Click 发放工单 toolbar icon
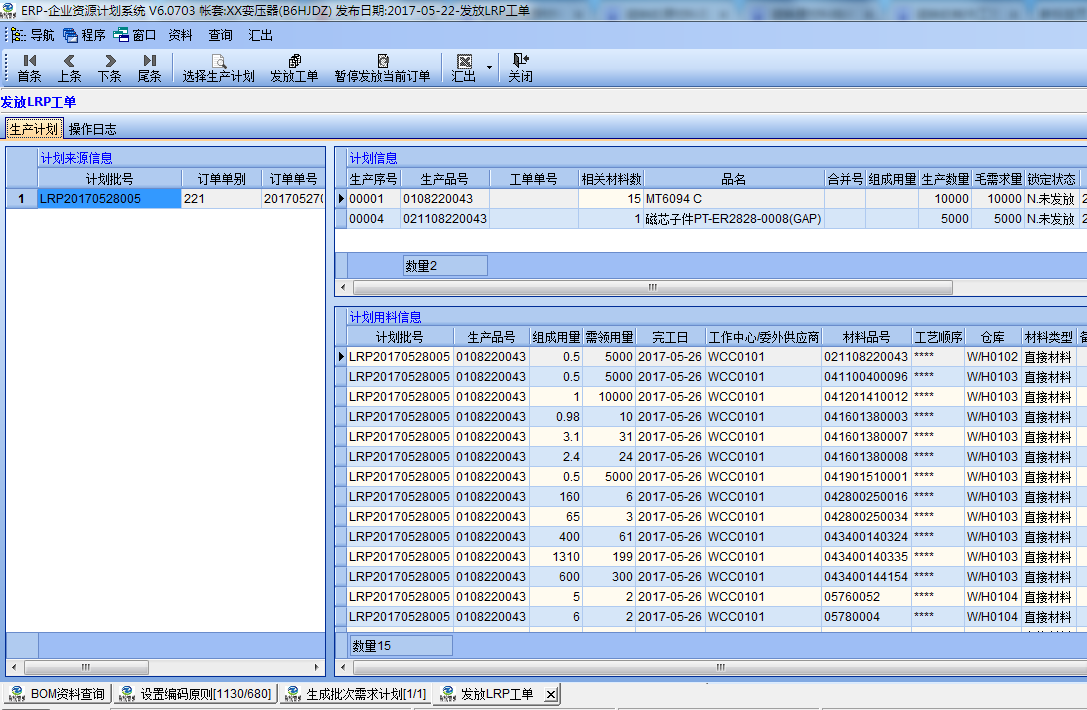This screenshot has width=1087, height=710. 294,68
